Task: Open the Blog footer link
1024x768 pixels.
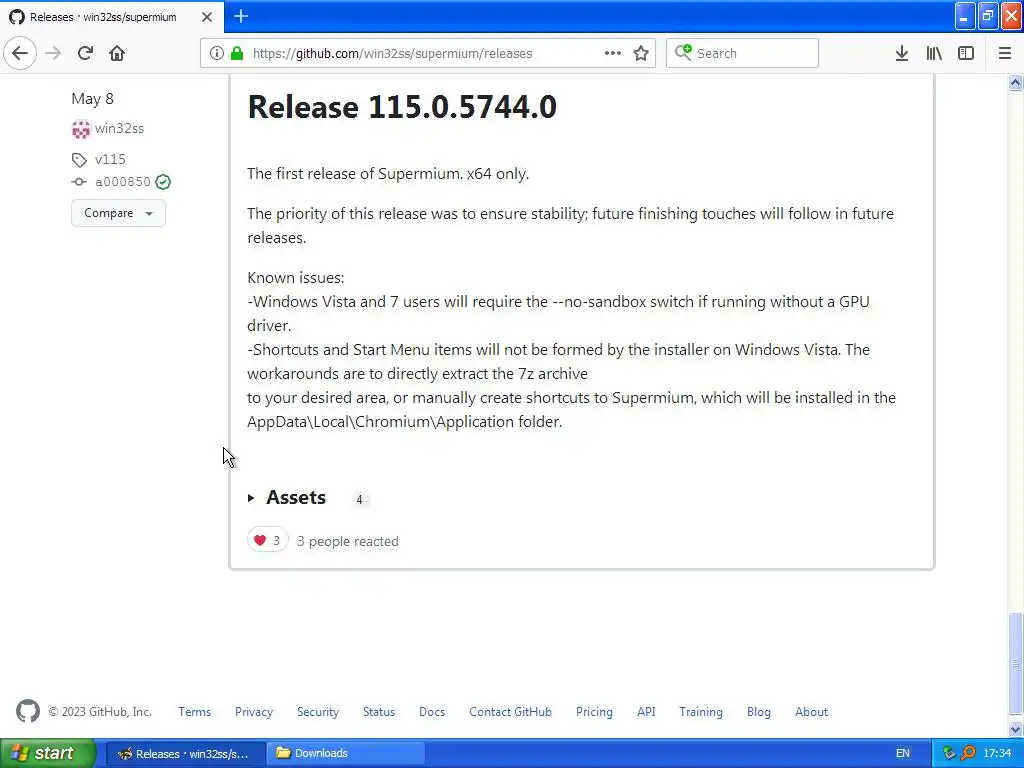Action: click(x=759, y=712)
